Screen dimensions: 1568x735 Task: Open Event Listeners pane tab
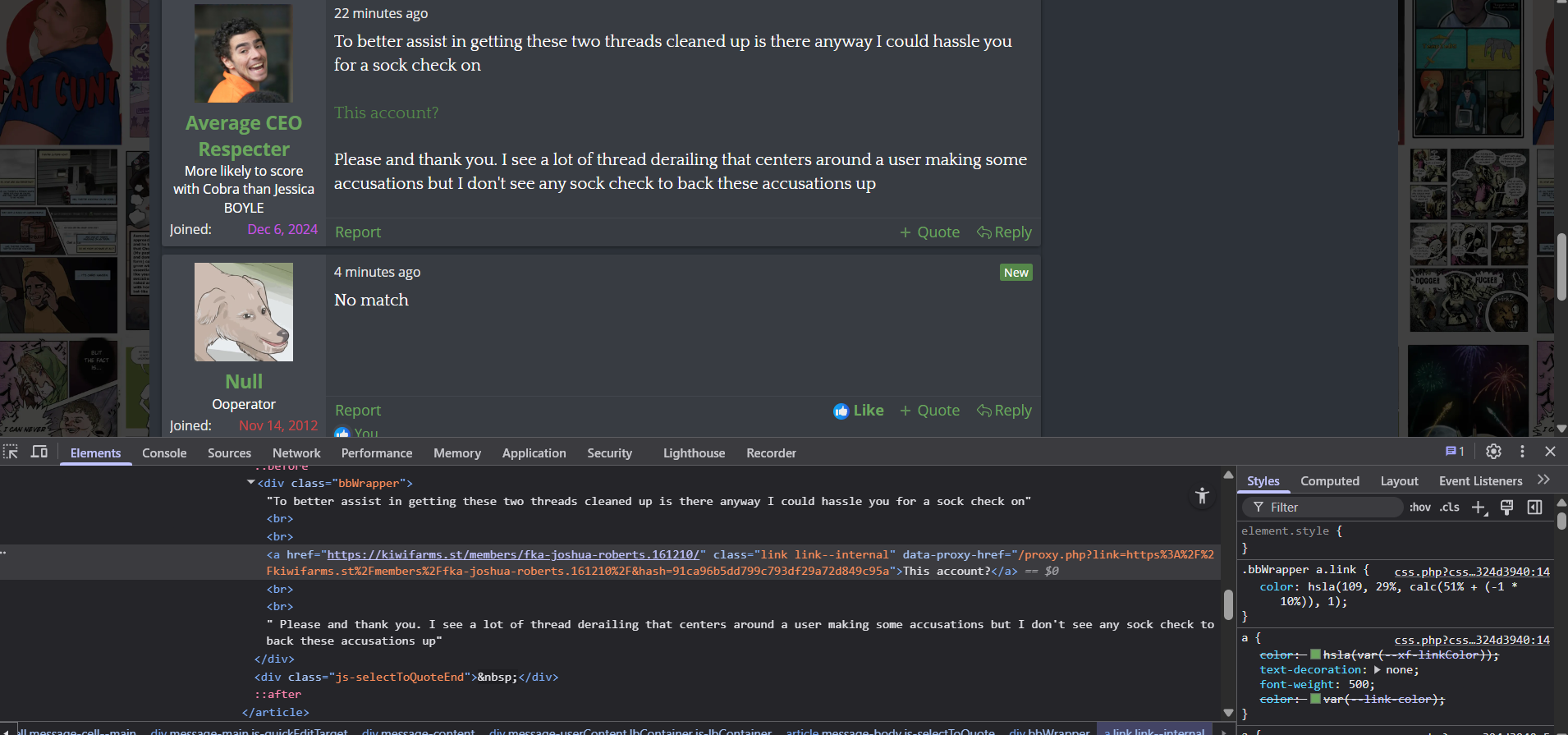1480,481
